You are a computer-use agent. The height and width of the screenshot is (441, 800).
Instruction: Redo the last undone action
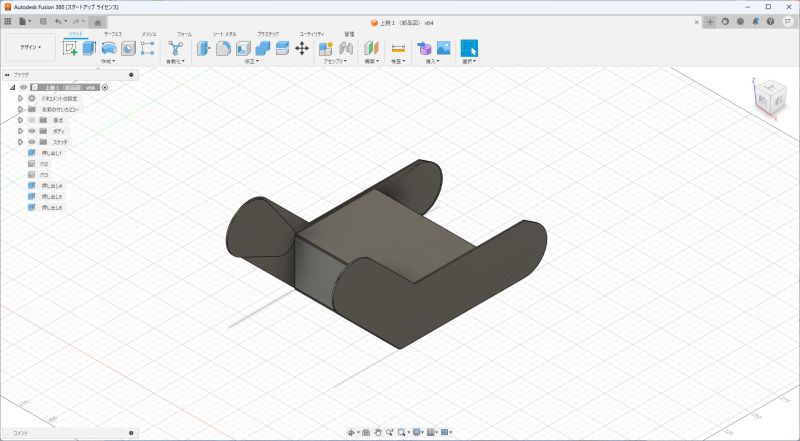point(78,22)
